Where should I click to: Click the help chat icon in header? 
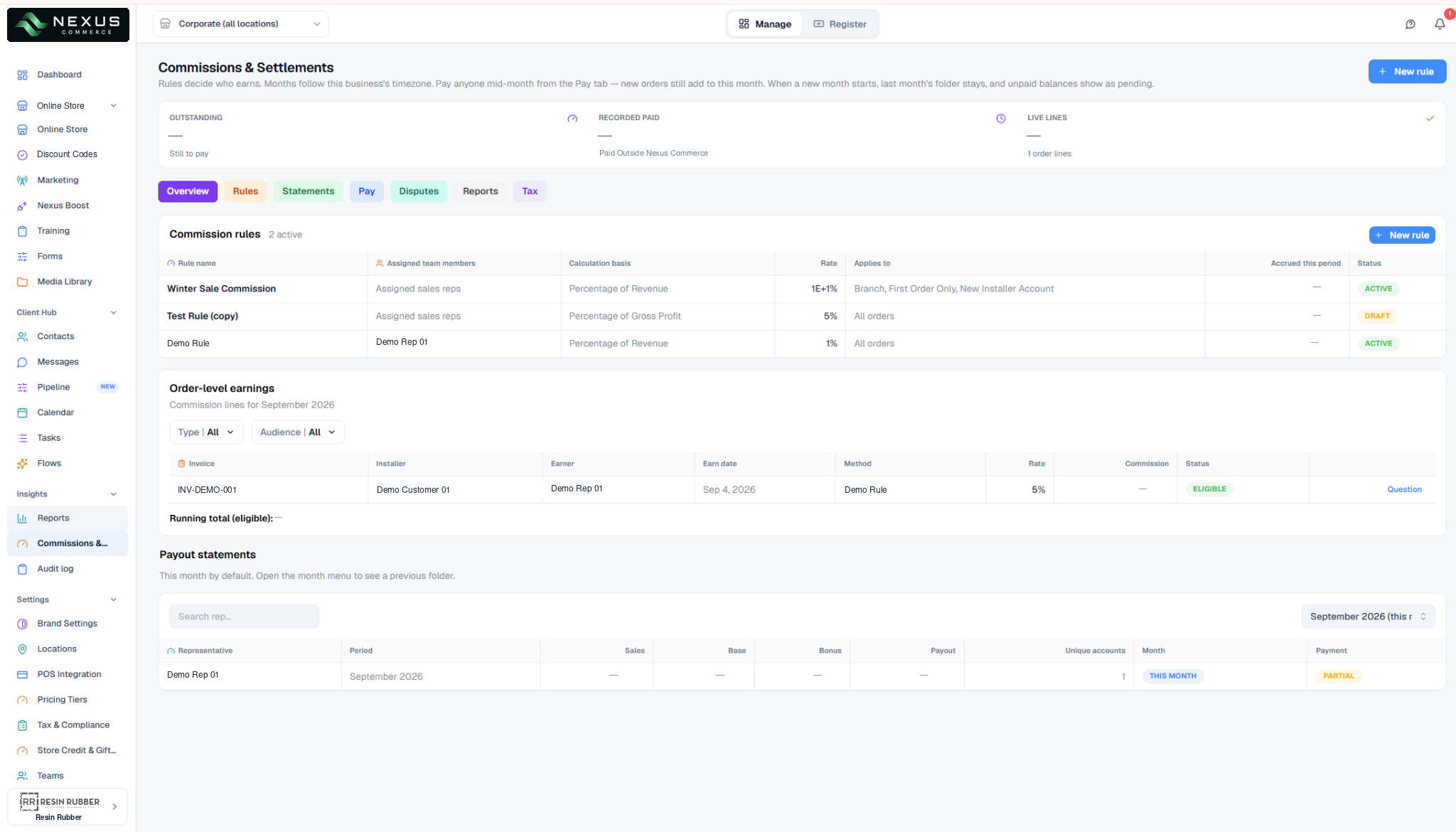(x=1410, y=24)
